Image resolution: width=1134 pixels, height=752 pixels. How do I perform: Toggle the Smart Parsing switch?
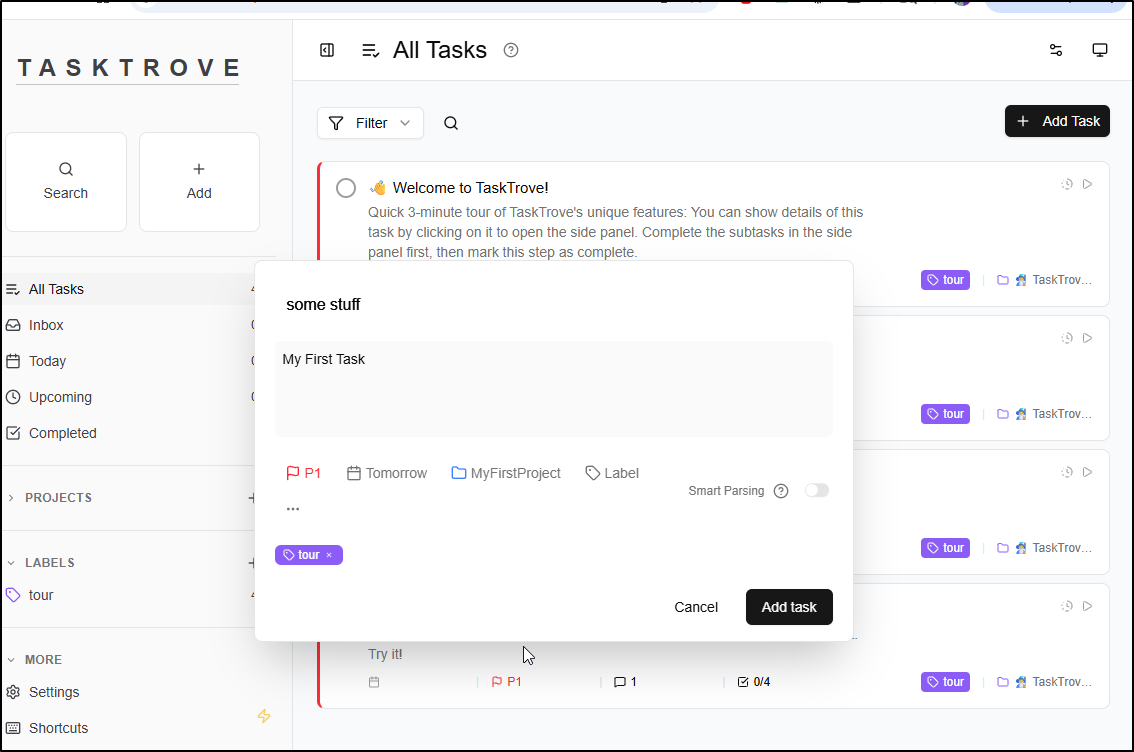point(817,490)
